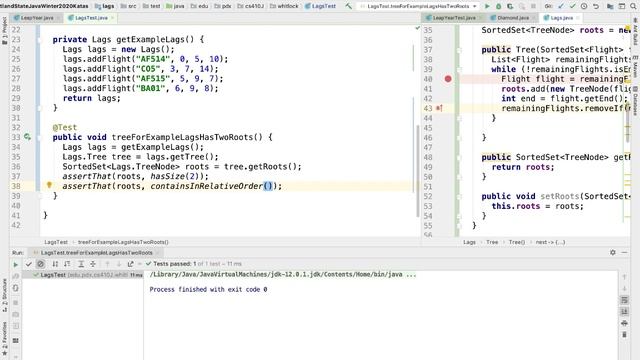The image size is (640, 360).
Task: Hide the Run tool window with minus icon
Action: click(x=624, y=253)
